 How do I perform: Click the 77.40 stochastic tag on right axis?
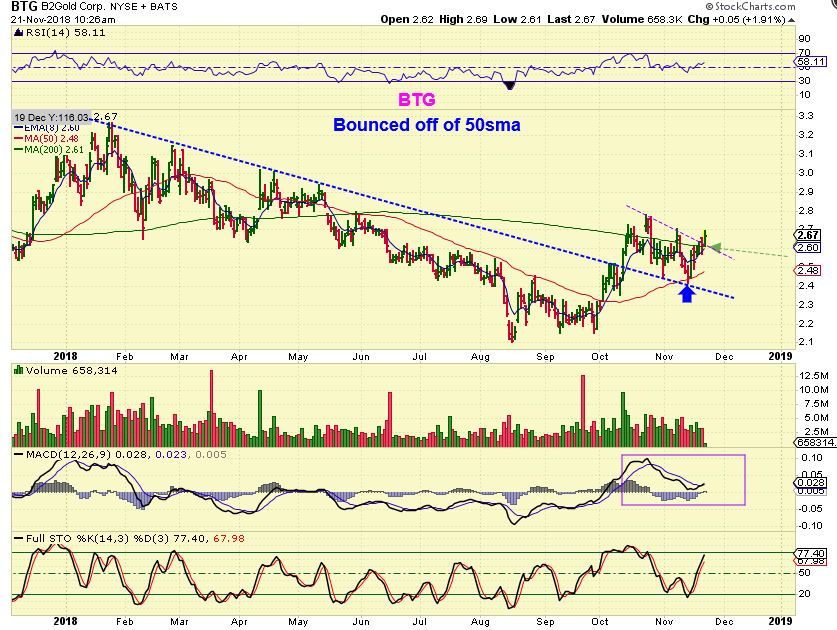pos(811,553)
